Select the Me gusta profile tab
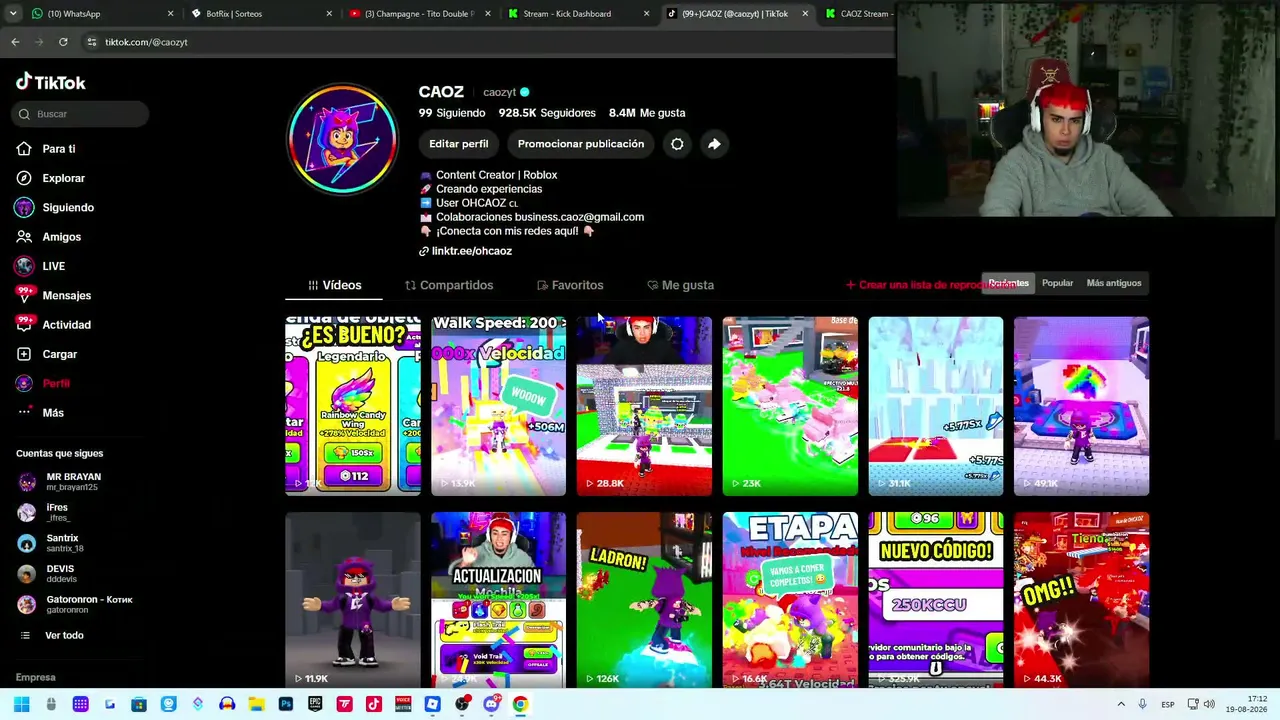1280x720 pixels. tap(680, 285)
